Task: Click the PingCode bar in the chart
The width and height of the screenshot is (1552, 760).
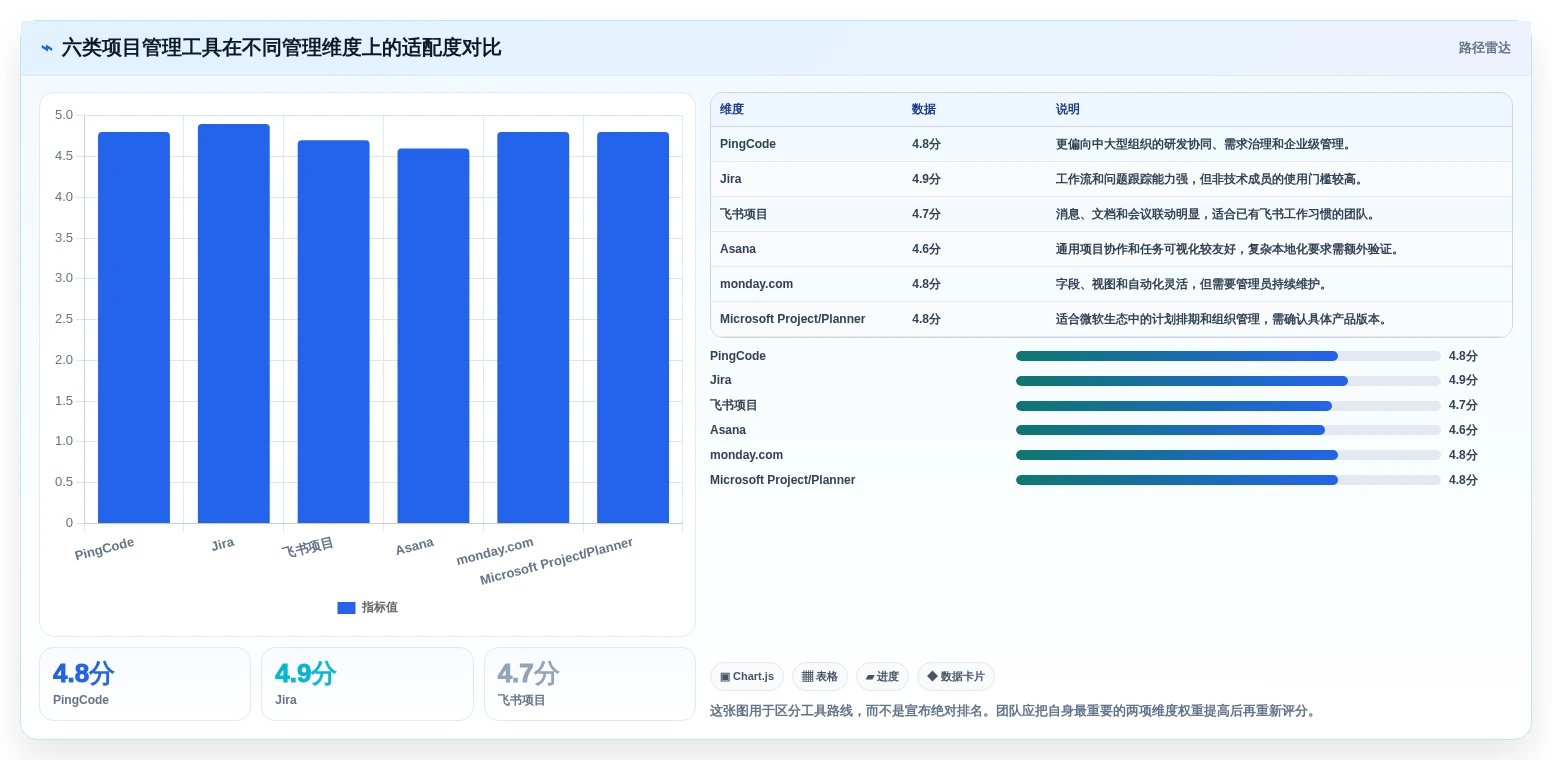Action: click(x=134, y=327)
